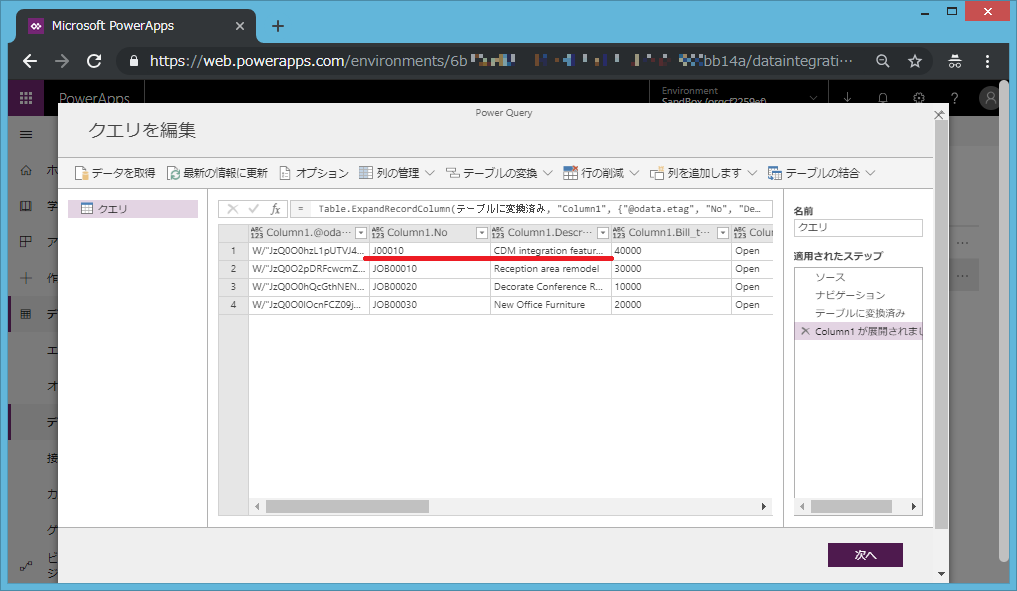Select the クエリ item in queries pane

pyautogui.click(x=133, y=209)
